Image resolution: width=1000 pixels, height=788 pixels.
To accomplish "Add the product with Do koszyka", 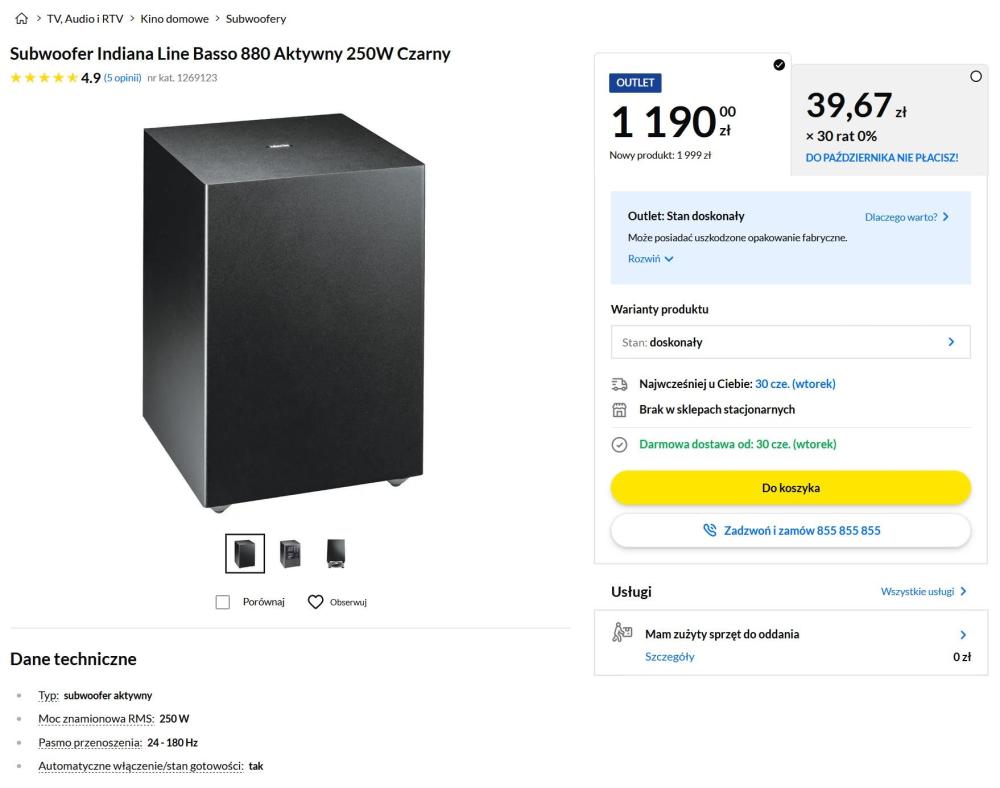I will [x=790, y=488].
